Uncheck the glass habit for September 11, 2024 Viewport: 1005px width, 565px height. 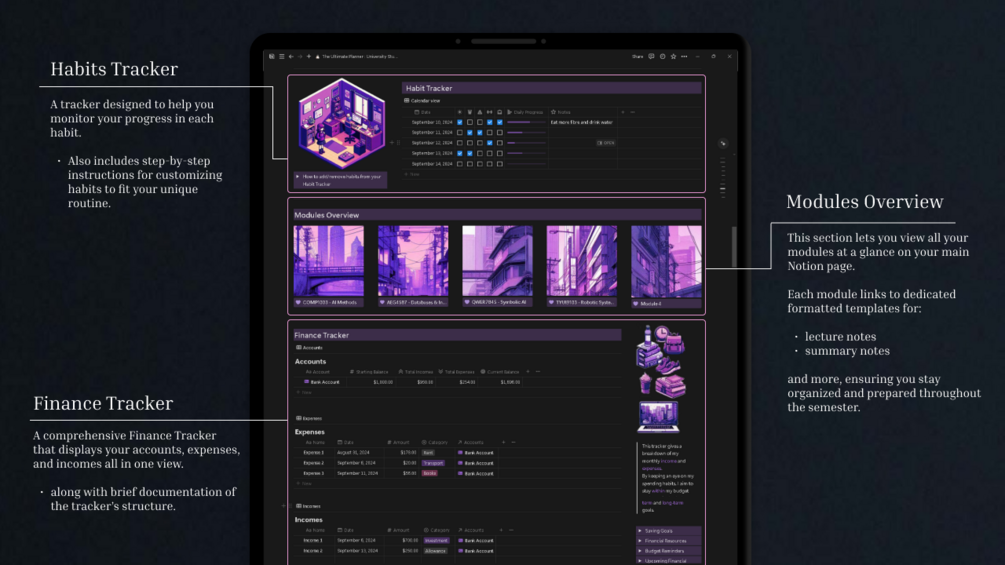click(470, 133)
